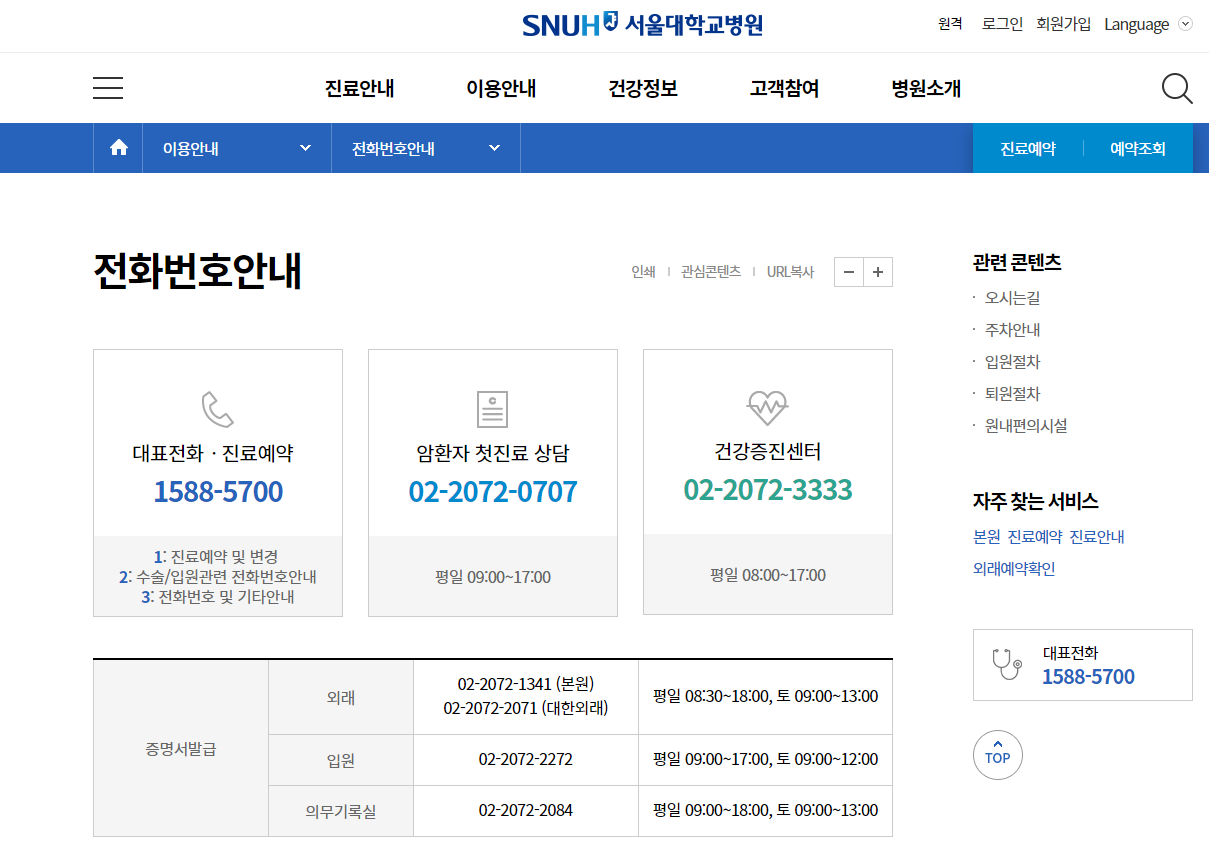Click the search magnifier icon
The height and width of the screenshot is (855, 1209).
point(1177,88)
